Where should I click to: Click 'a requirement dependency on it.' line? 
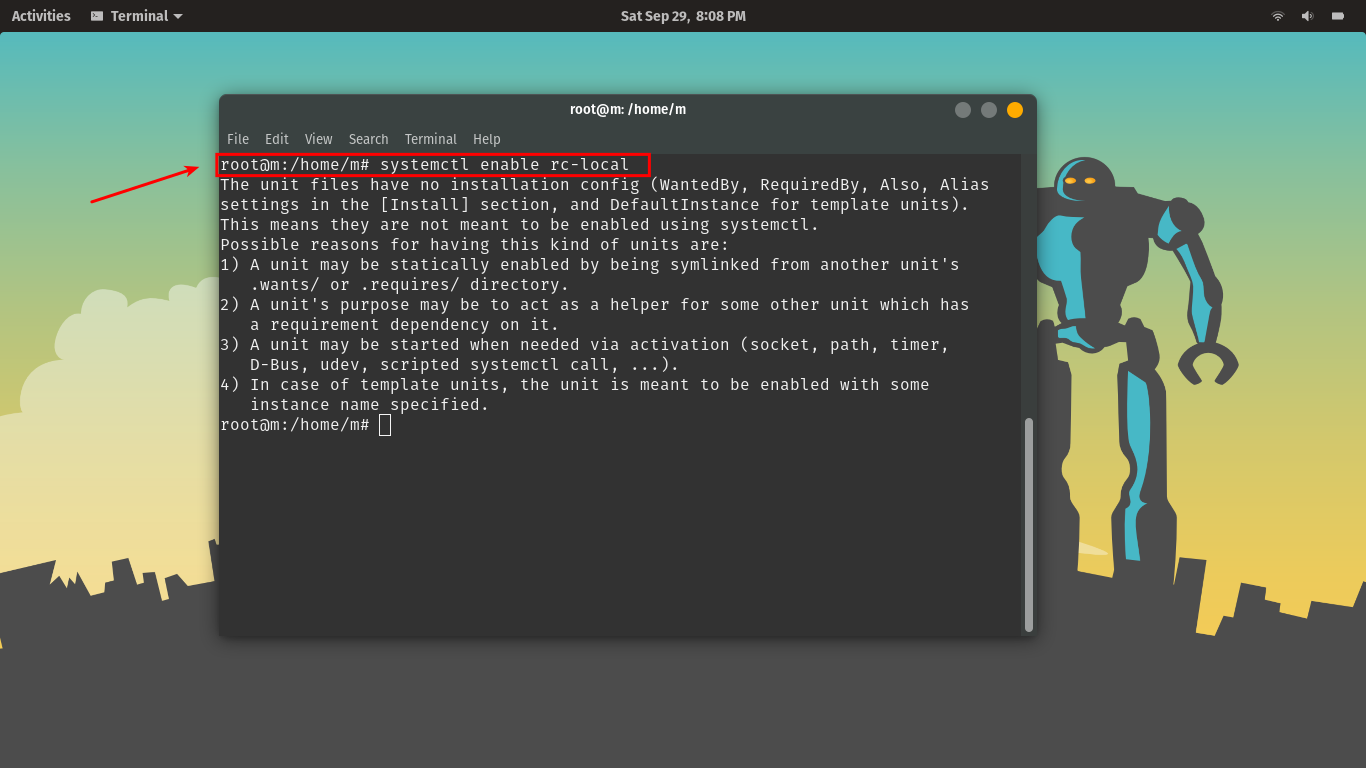[x=405, y=325]
